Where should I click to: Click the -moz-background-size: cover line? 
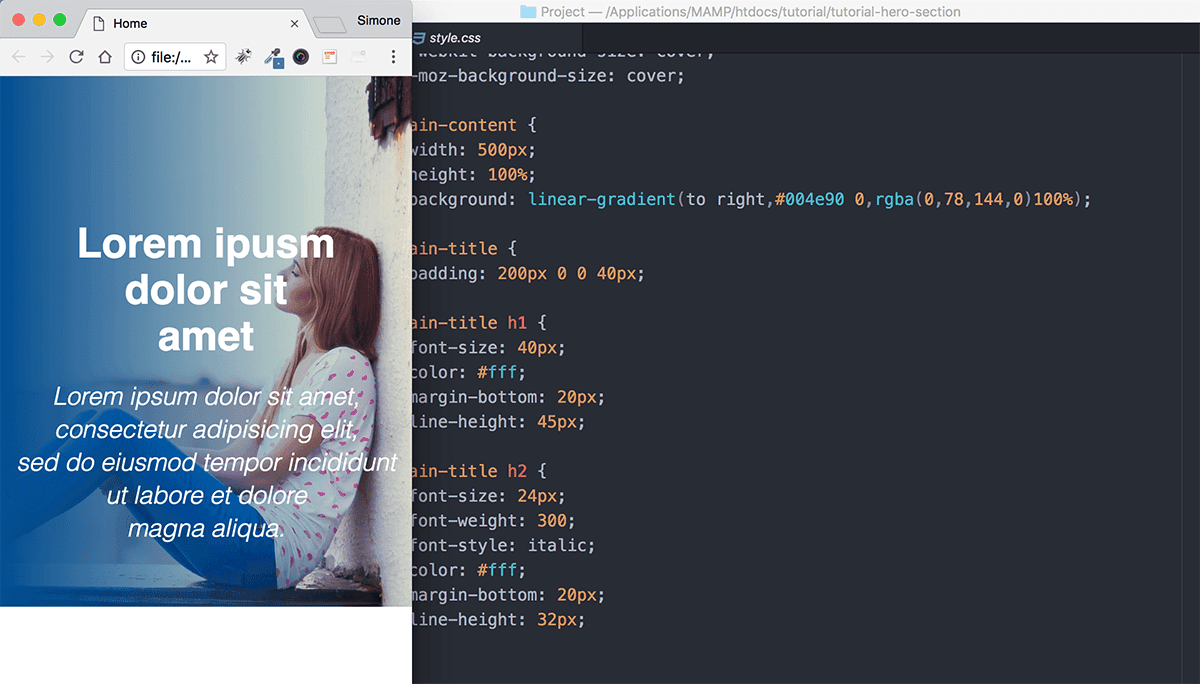(x=548, y=76)
